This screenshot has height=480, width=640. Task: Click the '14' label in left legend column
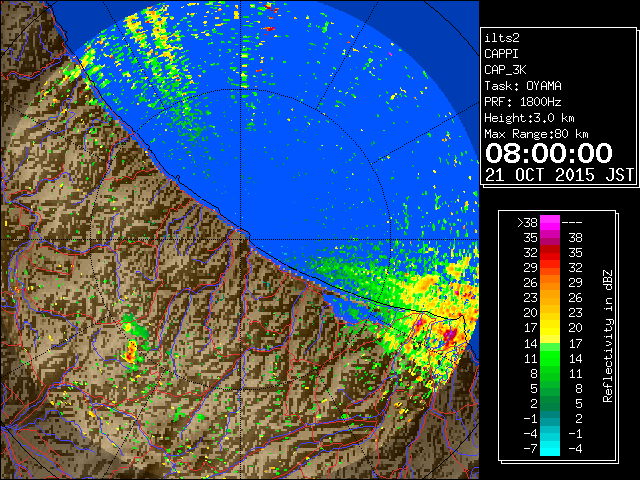[x=531, y=343]
